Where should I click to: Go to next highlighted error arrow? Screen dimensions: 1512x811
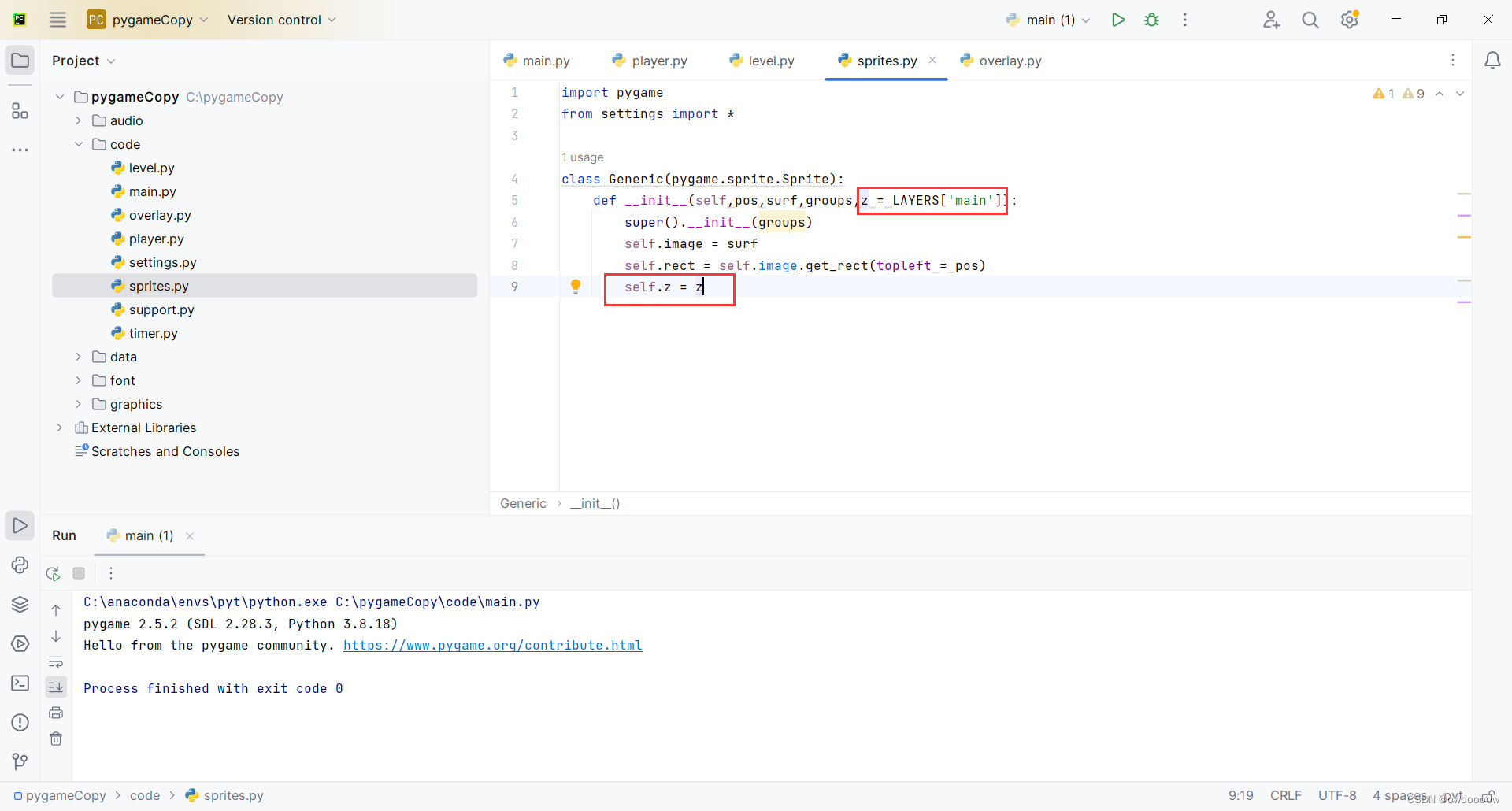tap(1460, 94)
